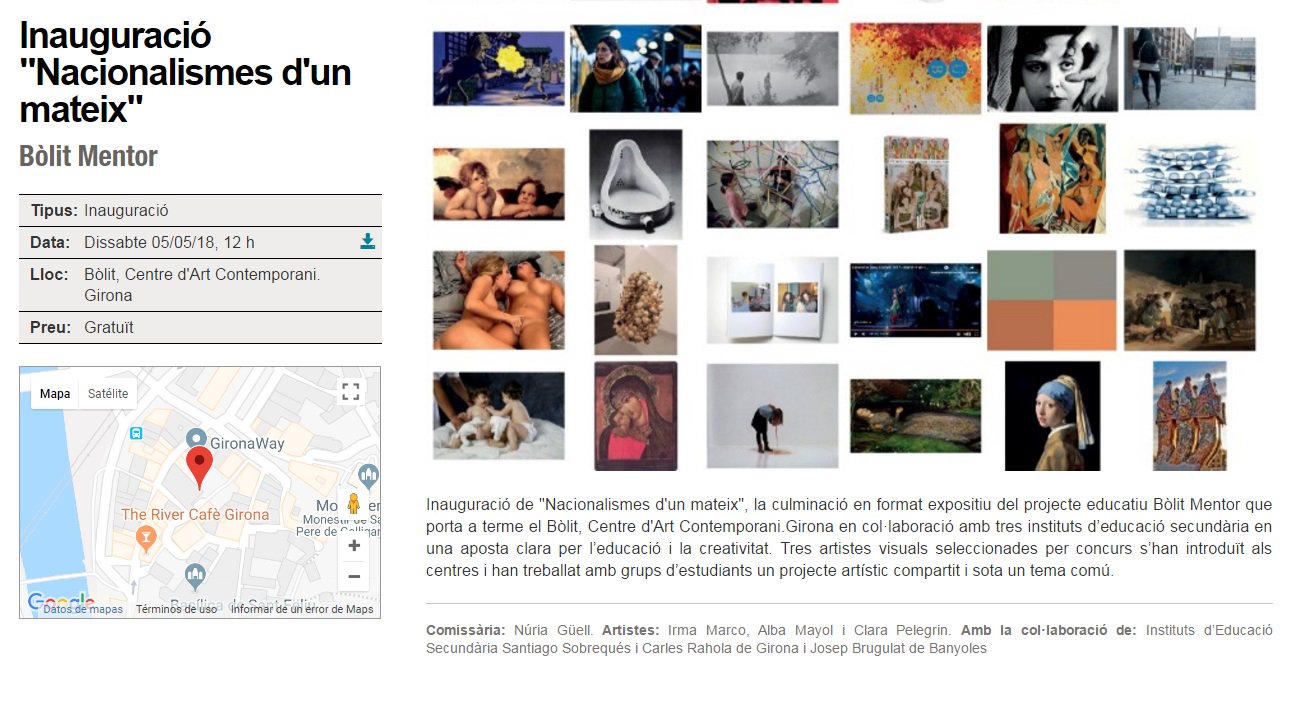Viewport: 1304px width, 710px height.
Task: Click the date 'Dissabte 05/05/18, 12 h'
Action: [x=169, y=242]
